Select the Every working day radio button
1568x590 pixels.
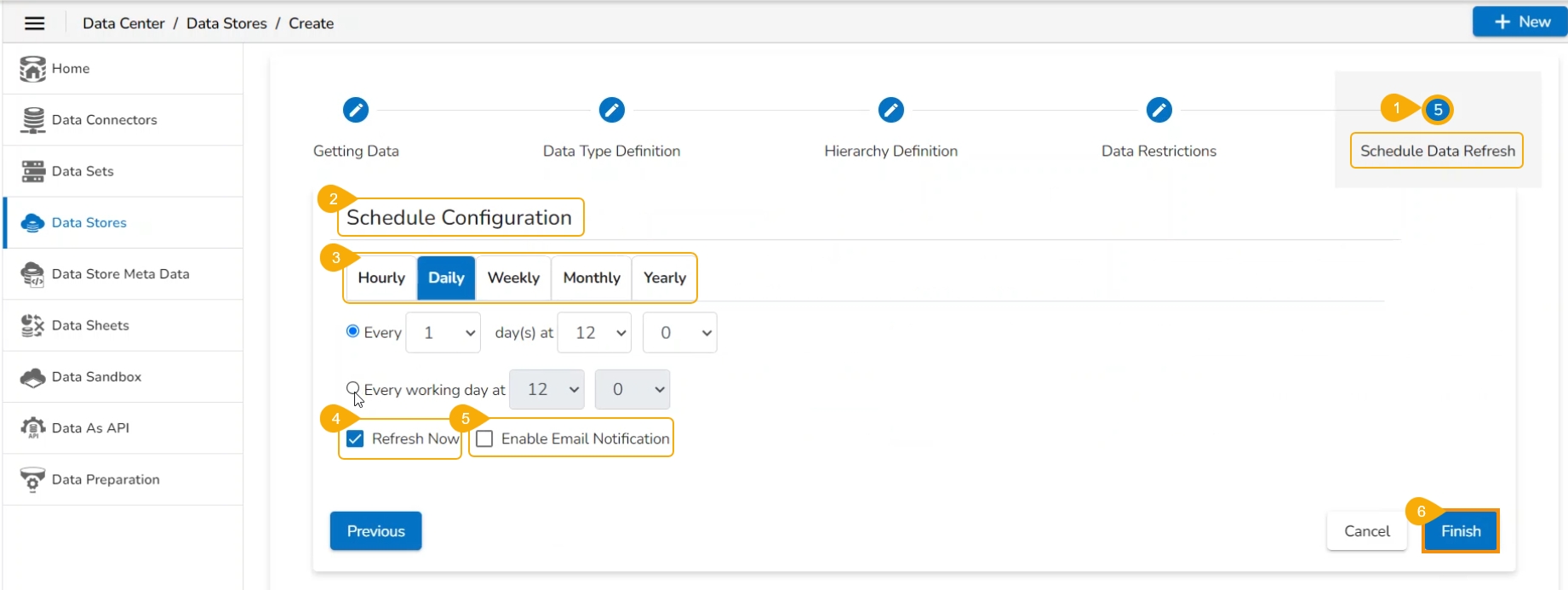pos(352,388)
